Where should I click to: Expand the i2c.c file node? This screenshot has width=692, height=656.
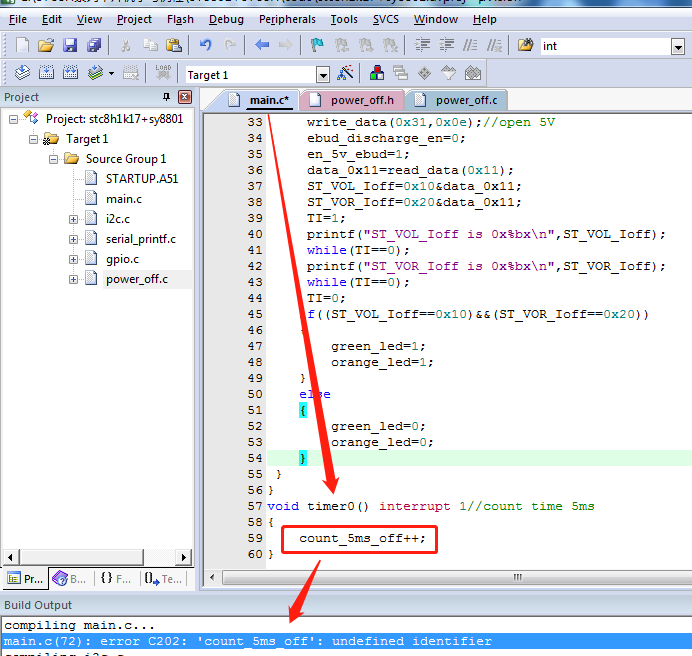(x=73, y=219)
